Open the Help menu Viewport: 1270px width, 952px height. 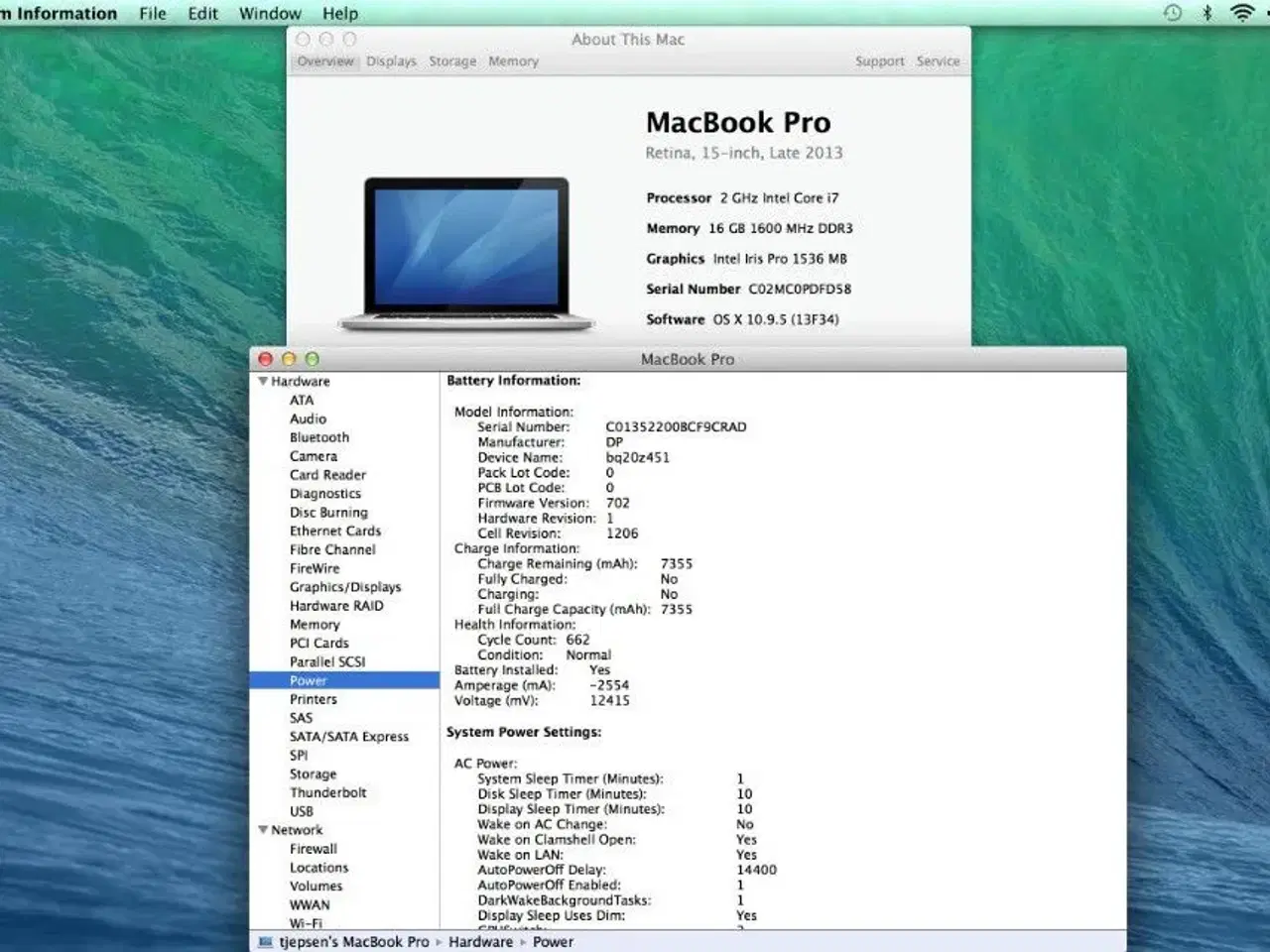click(339, 13)
